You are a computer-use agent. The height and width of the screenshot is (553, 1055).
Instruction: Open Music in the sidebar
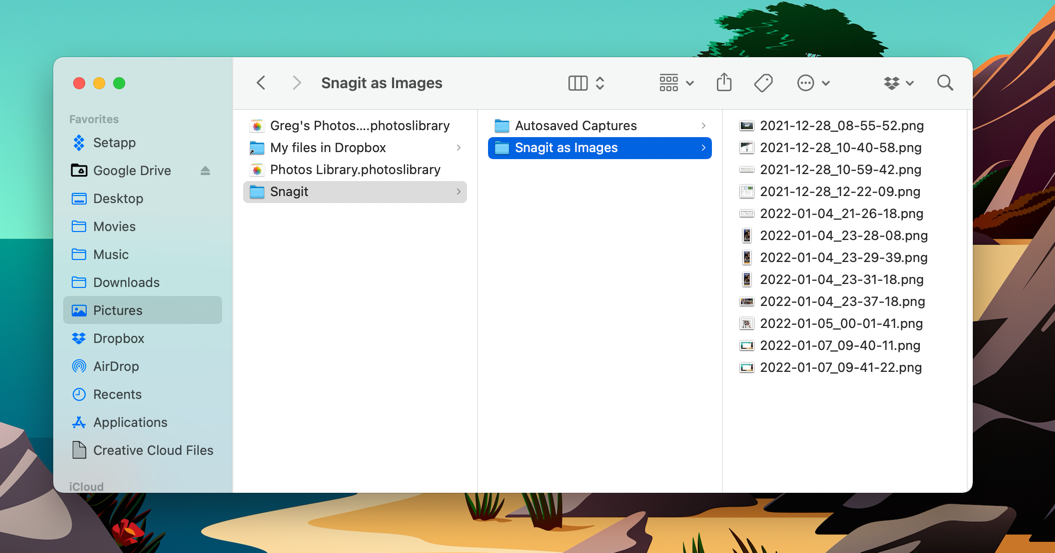[143, 254]
